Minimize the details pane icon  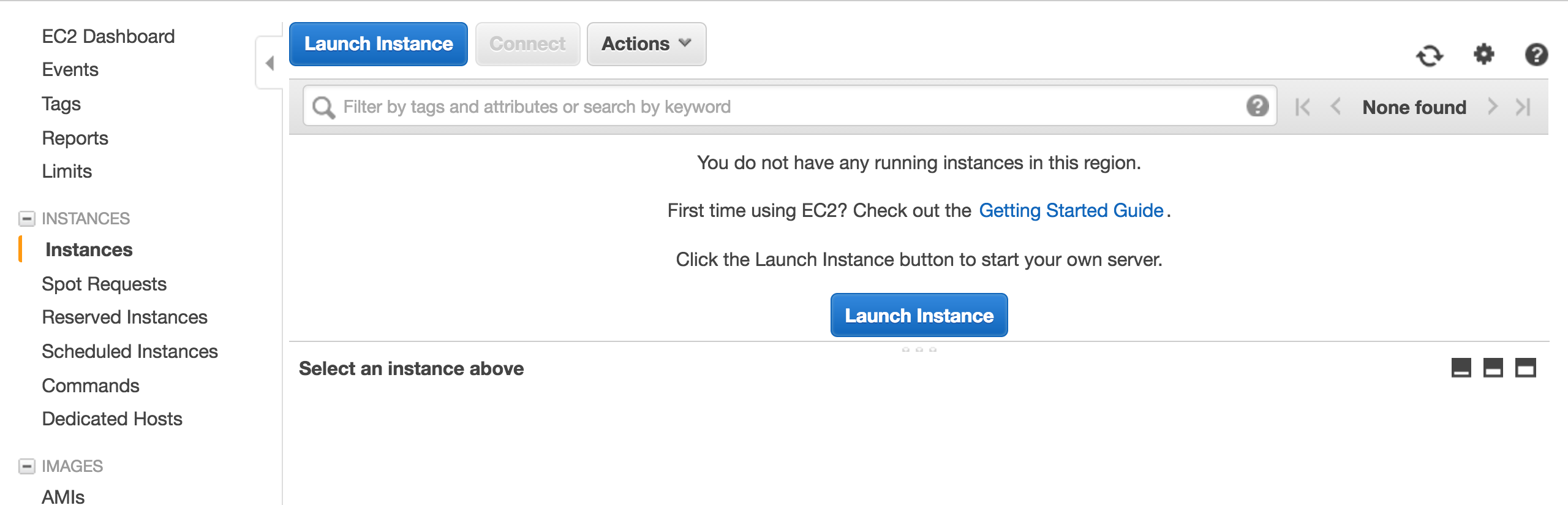click(x=1461, y=368)
